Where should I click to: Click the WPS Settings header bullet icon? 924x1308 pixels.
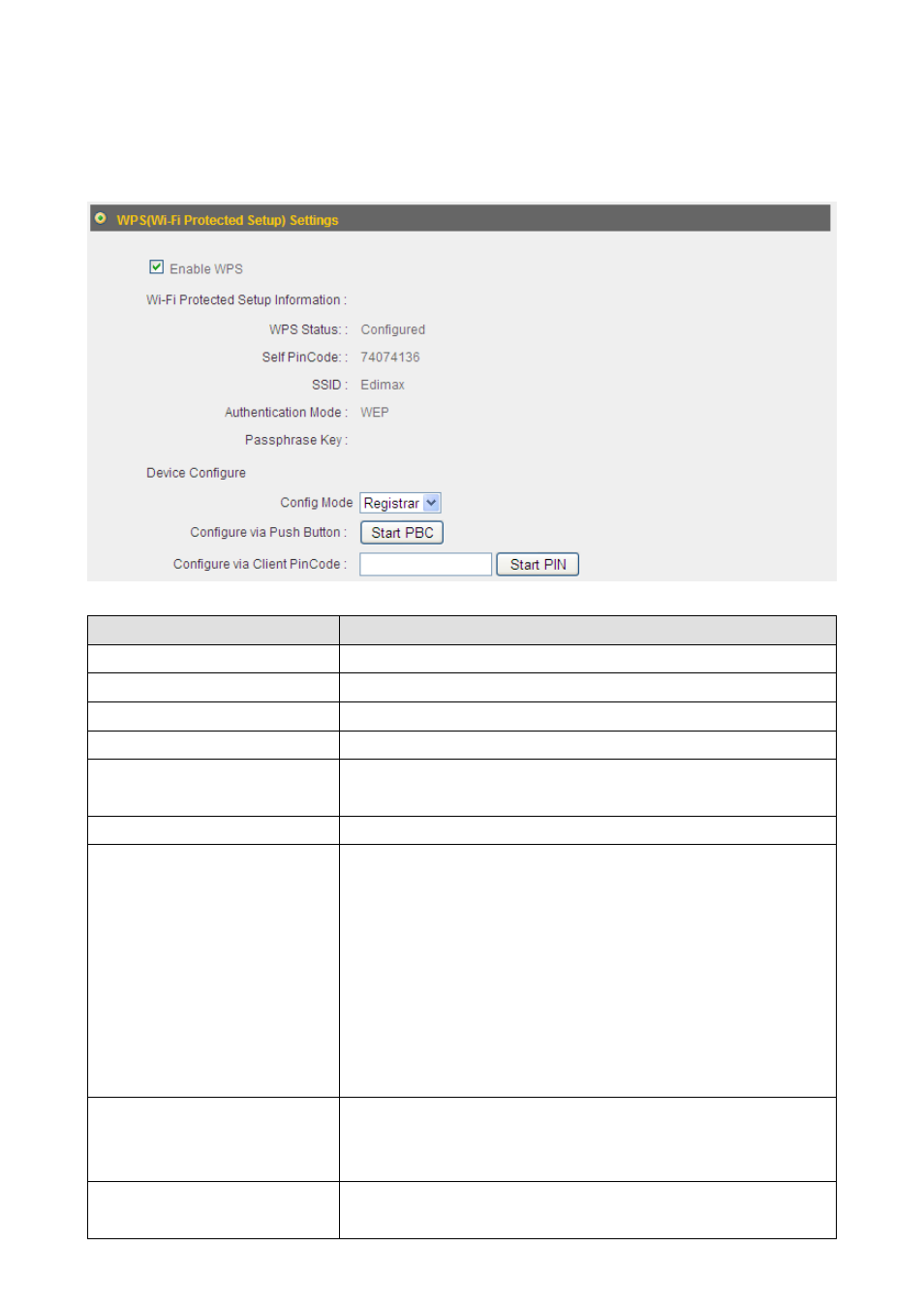click(100, 219)
